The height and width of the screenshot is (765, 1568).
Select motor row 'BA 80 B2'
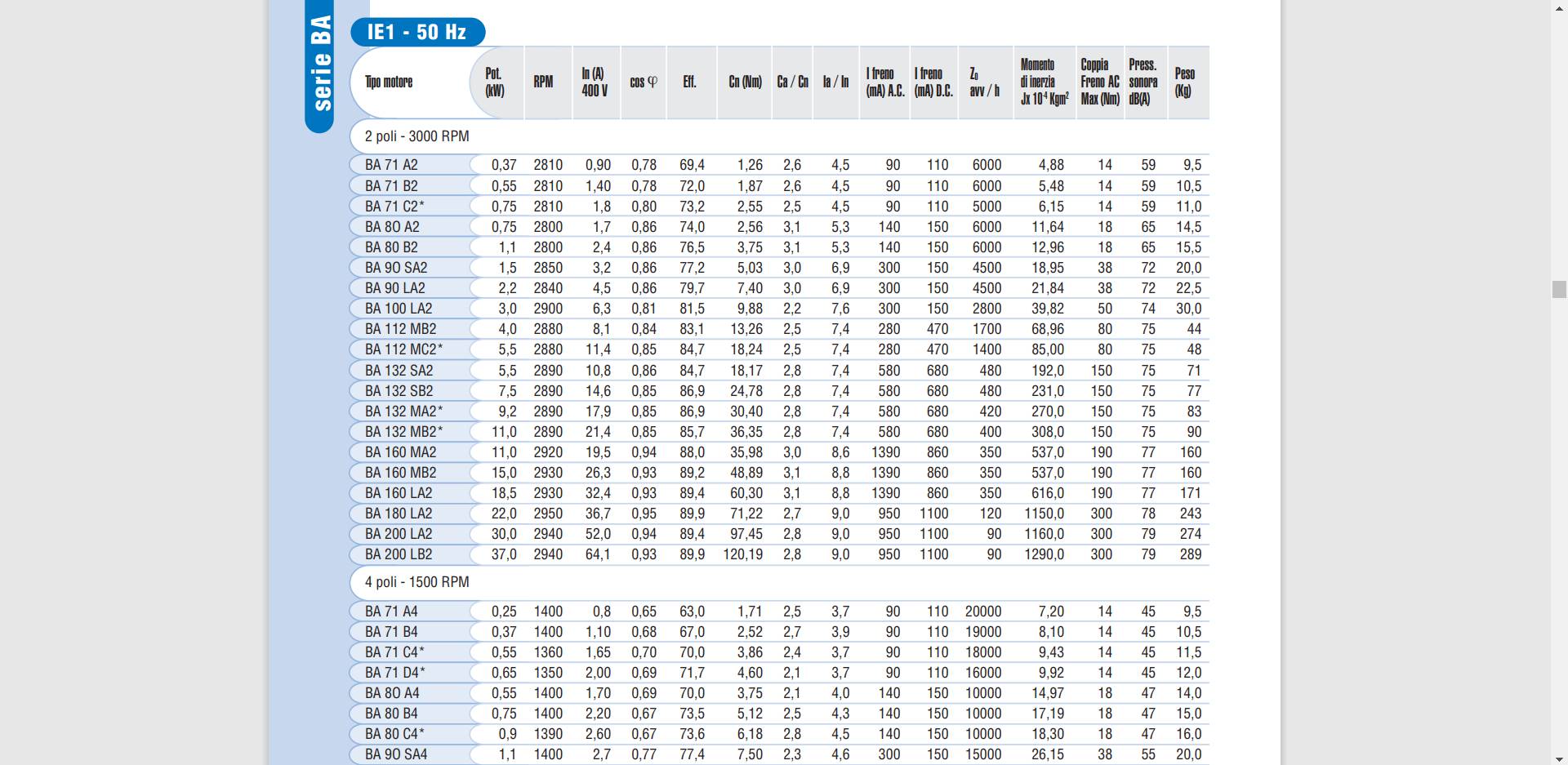click(780, 247)
